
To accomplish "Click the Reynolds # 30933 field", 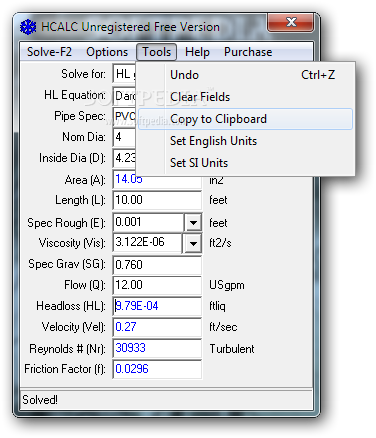I will tap(157, 348).
